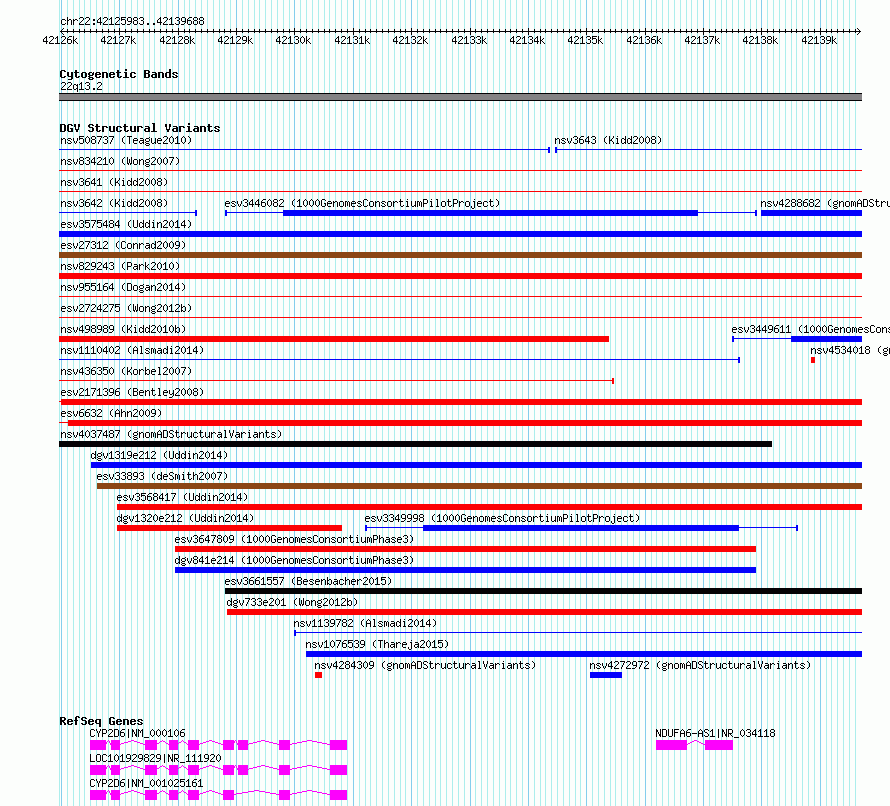Click the chr22:42125983..42139688 coordinates text
The width and height of the screenshot is (890, 806).
point(132,22)
